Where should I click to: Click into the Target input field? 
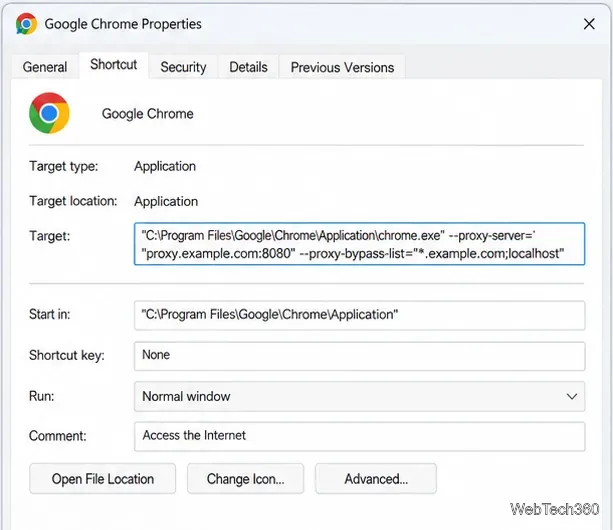click(359, 244)
